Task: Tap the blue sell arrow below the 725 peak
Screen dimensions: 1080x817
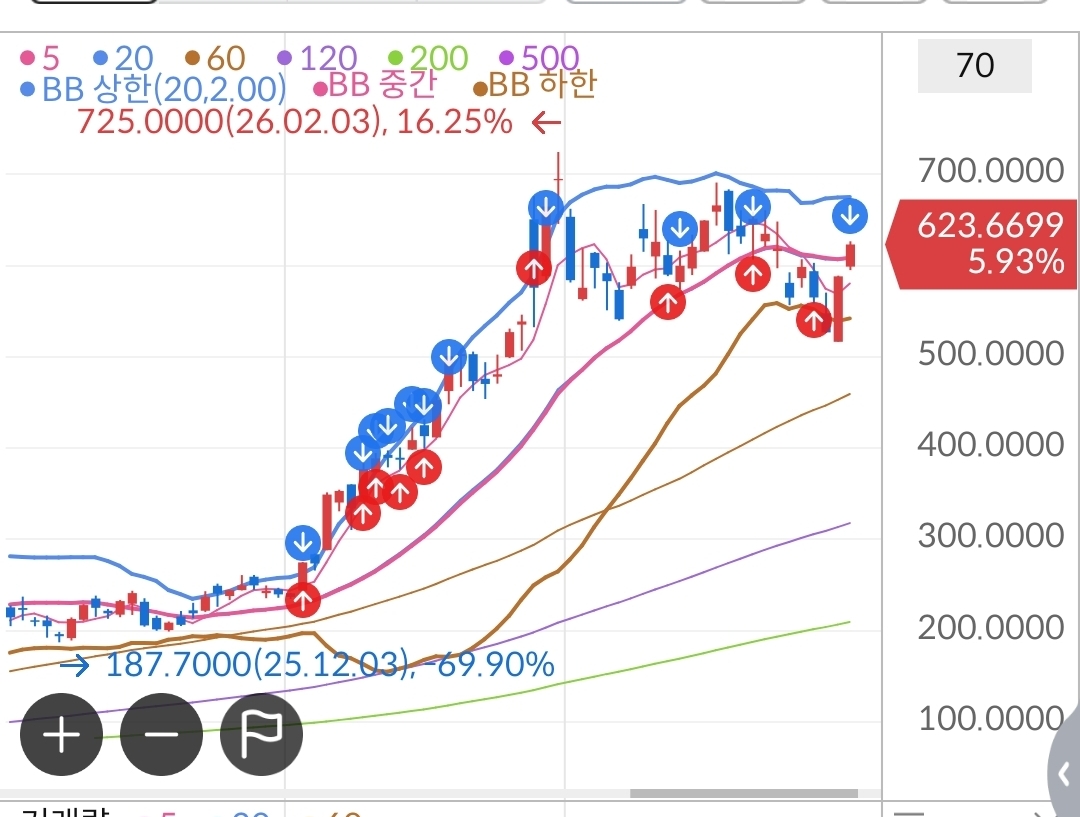Action: point(546,208)
